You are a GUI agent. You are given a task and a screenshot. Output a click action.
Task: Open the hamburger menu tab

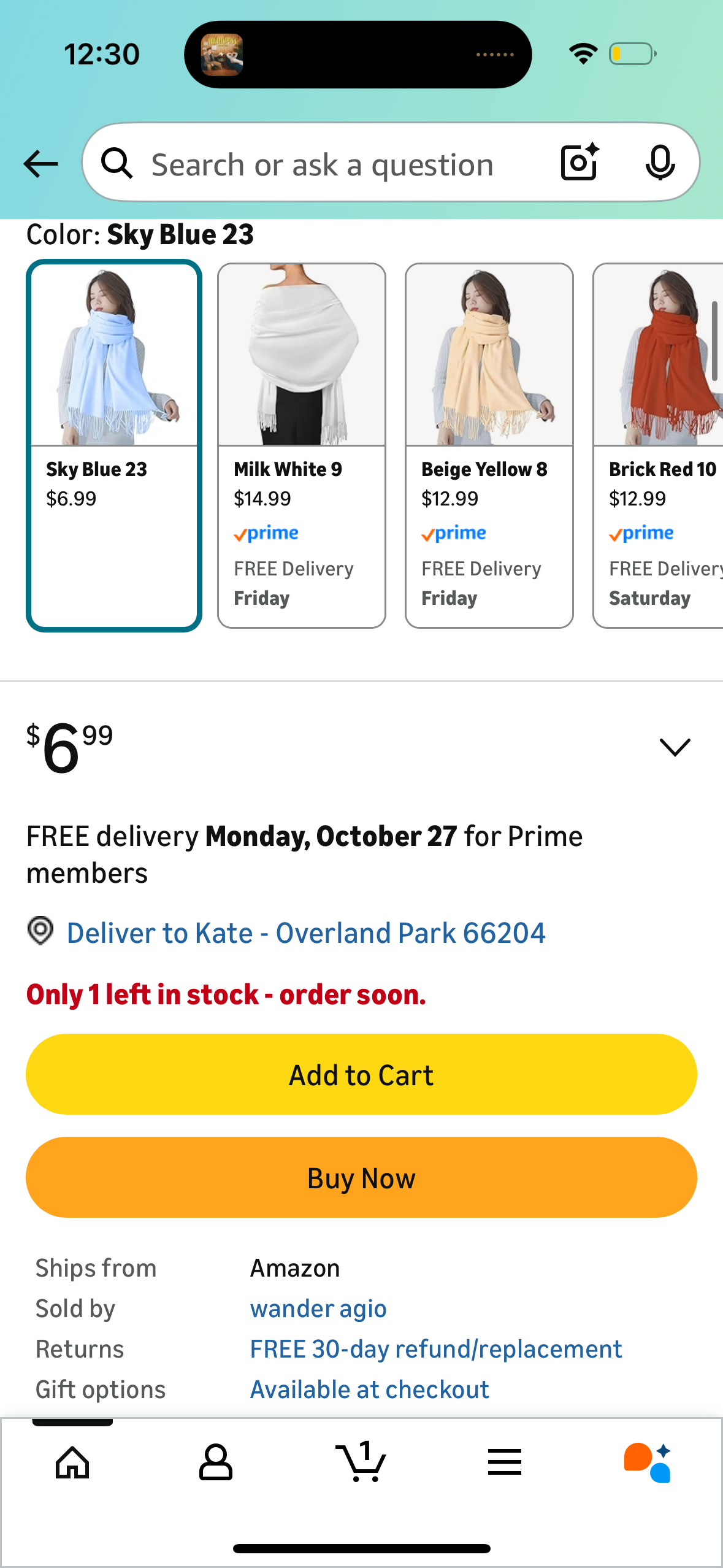505,1462
